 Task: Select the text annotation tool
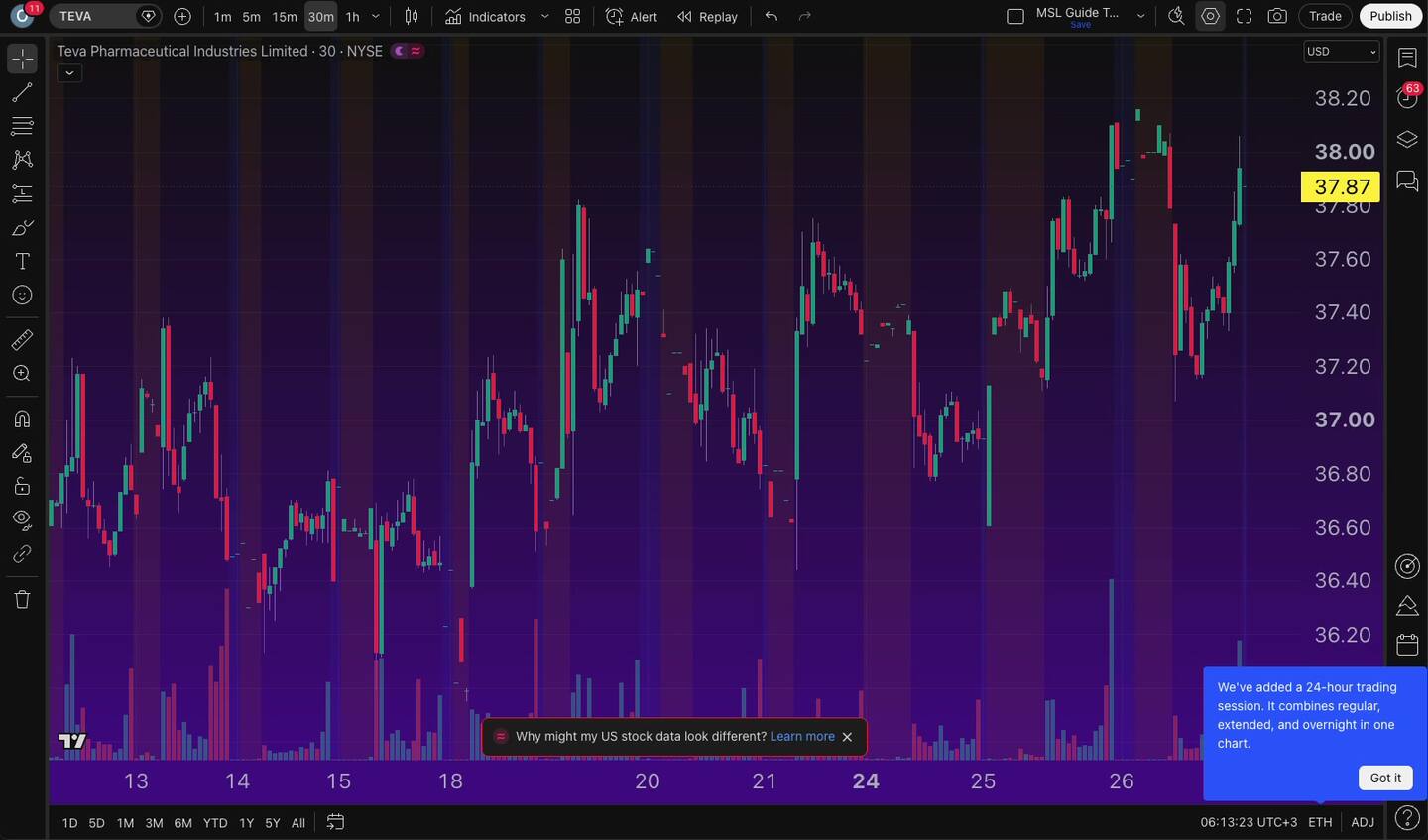[x=22, y=262]
